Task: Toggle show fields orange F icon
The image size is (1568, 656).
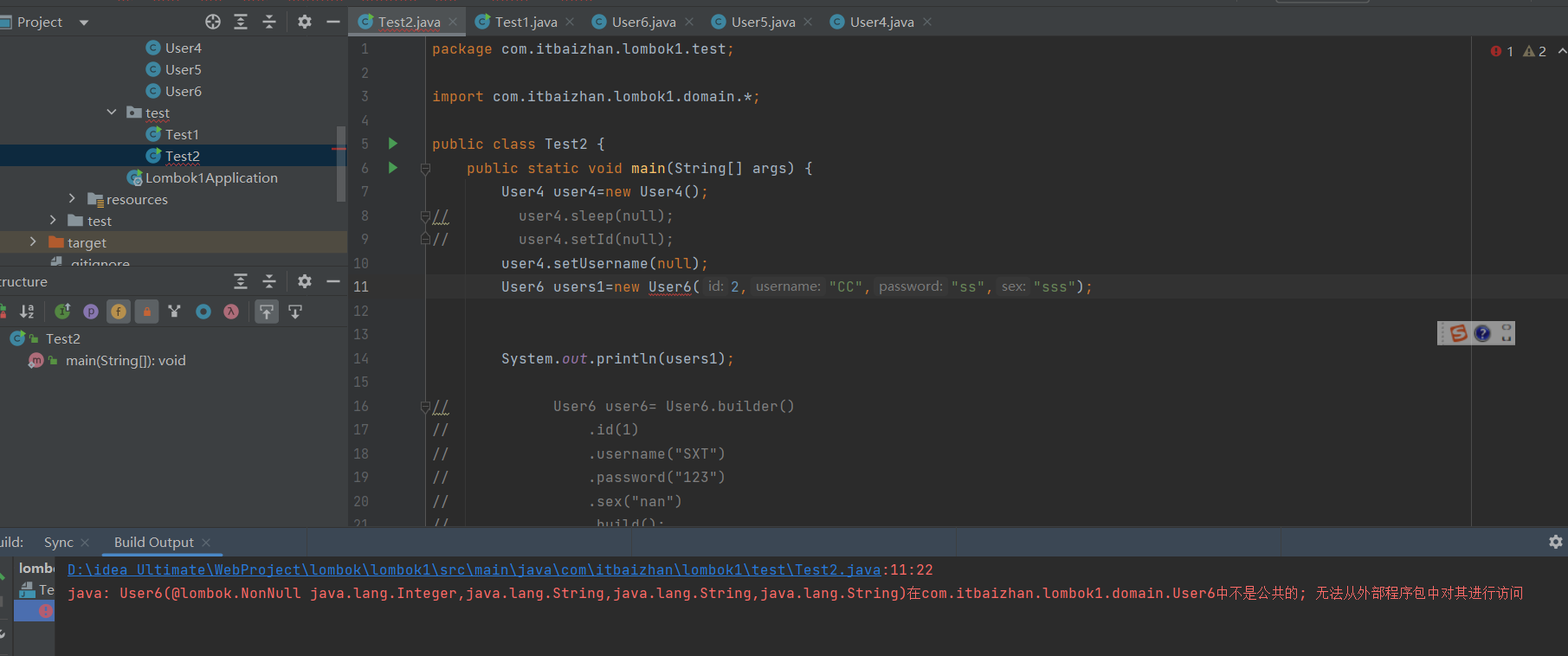Action: coord(119,312)
